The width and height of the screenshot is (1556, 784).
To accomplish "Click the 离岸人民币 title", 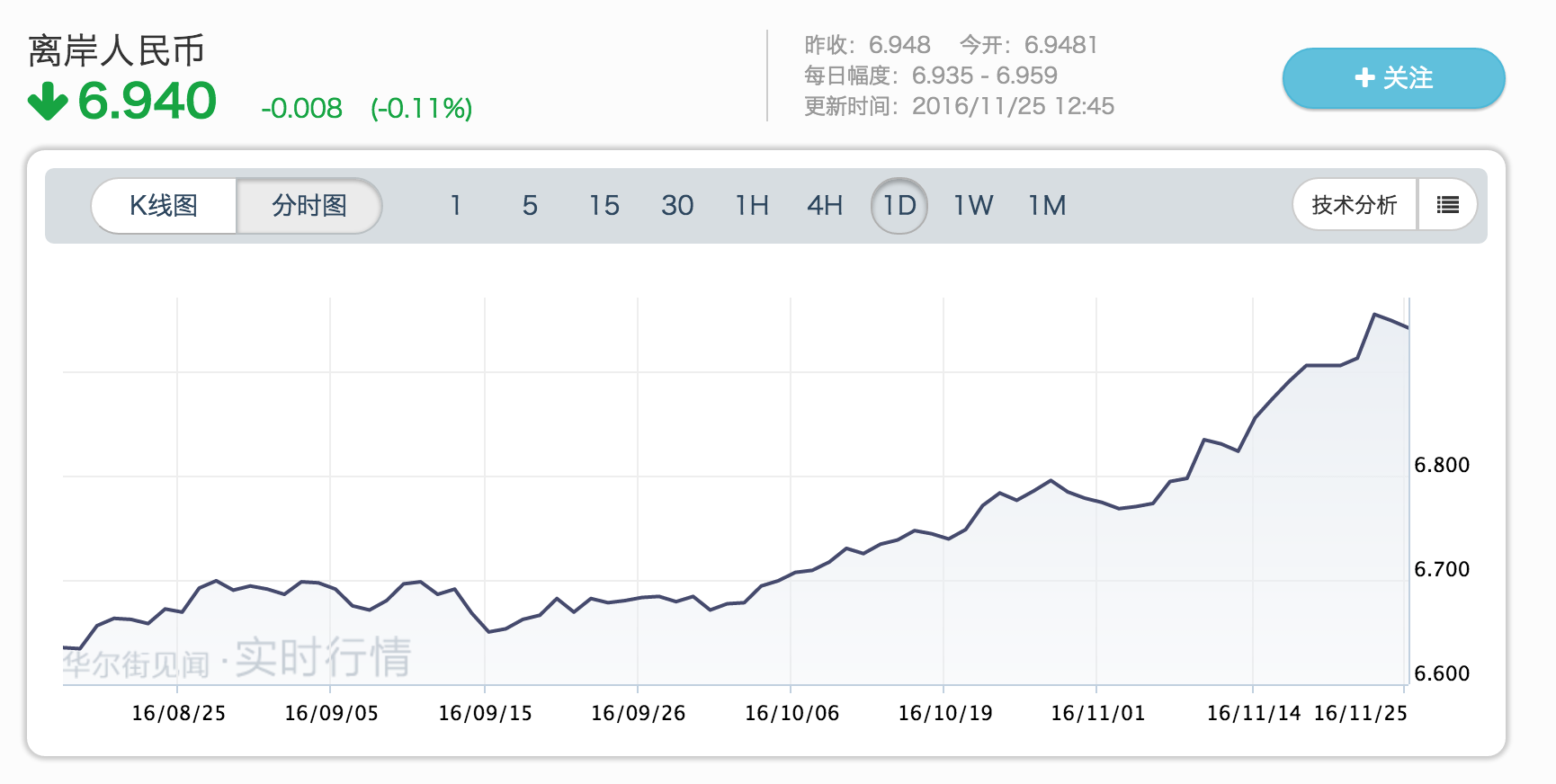I will pos(116,50).
